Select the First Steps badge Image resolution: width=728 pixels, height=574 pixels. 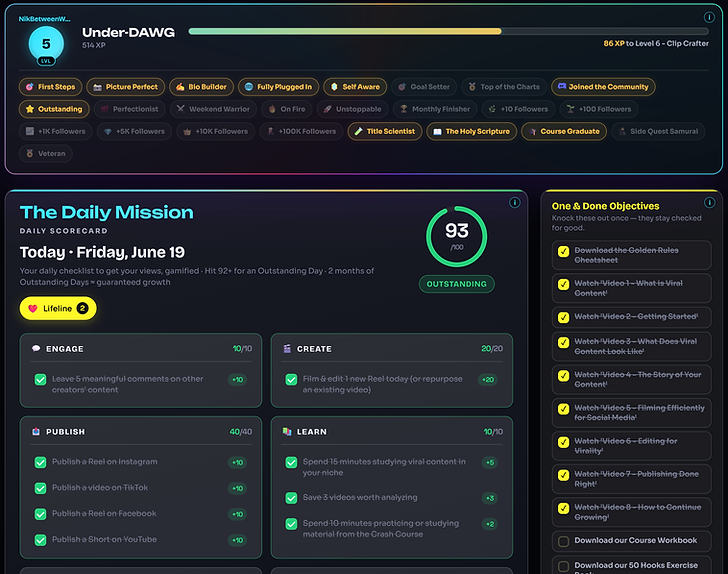point(51,87)
